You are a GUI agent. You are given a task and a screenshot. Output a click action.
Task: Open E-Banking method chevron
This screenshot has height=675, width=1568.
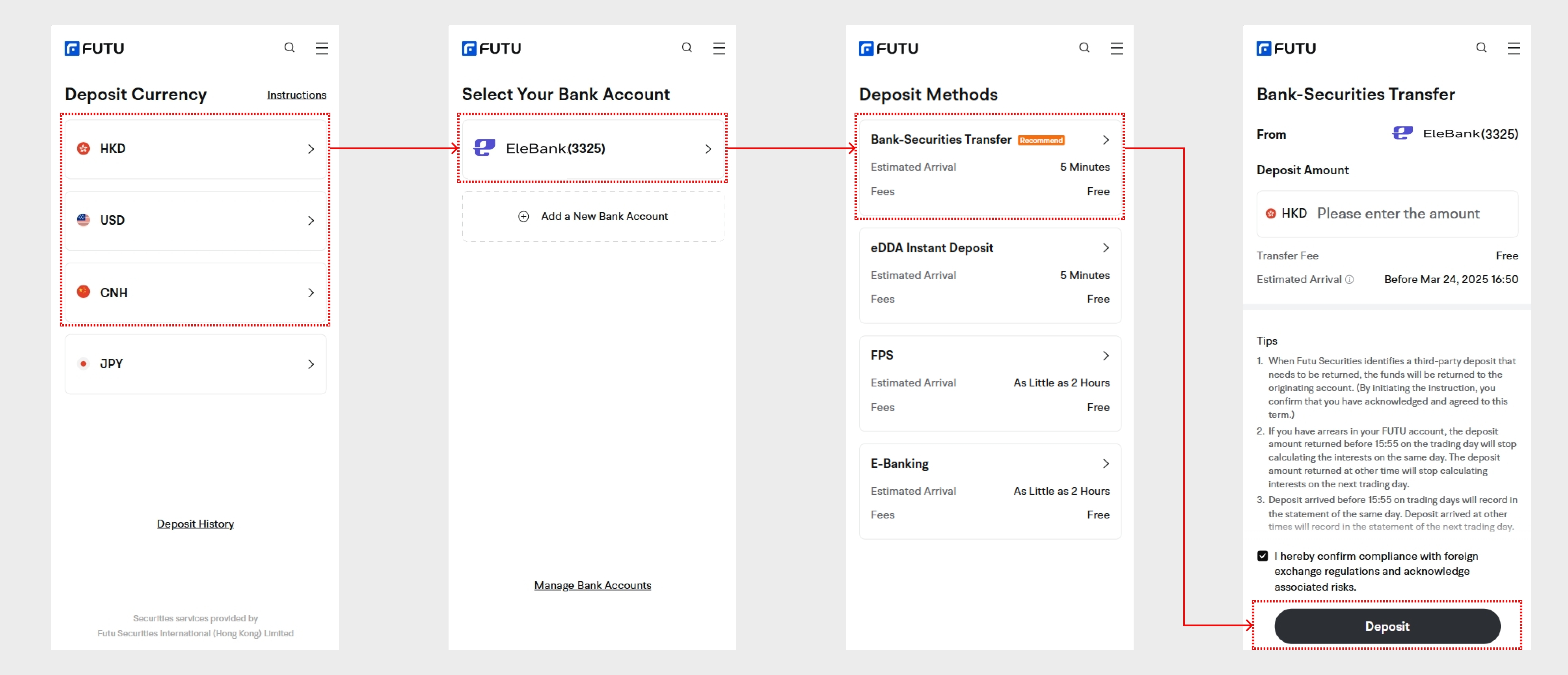pyautogui.click(x=1106, y=464)
